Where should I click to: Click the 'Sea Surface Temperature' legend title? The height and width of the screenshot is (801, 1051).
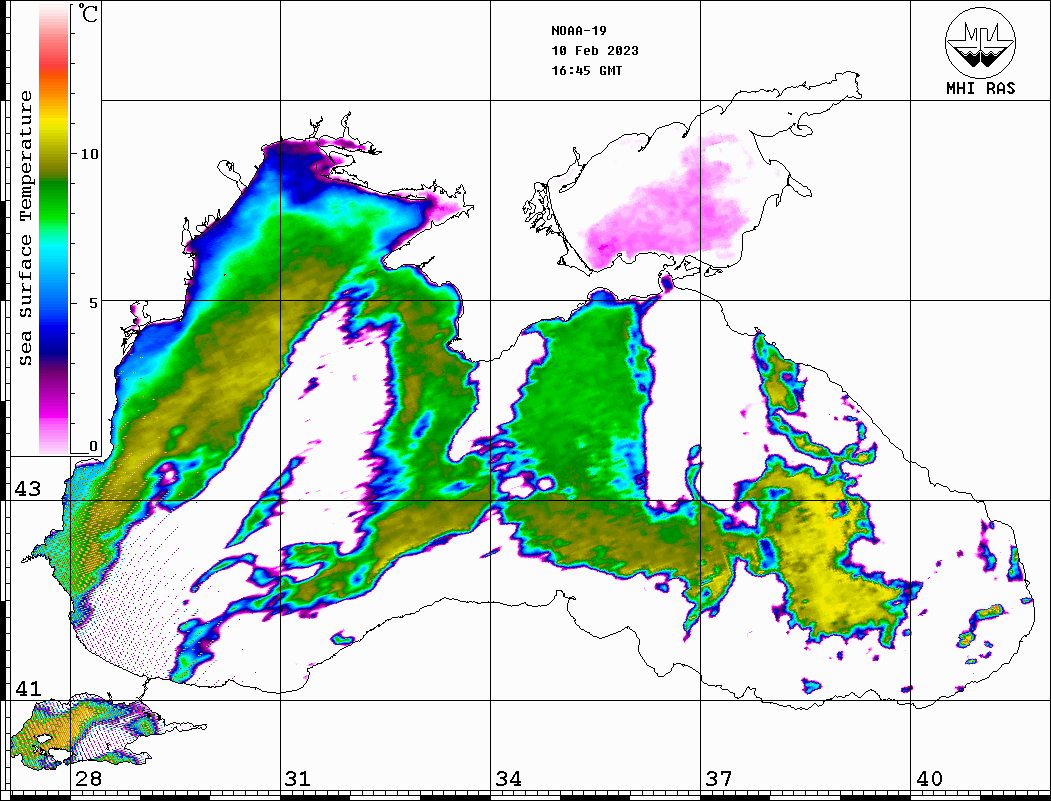coord(25,228)
